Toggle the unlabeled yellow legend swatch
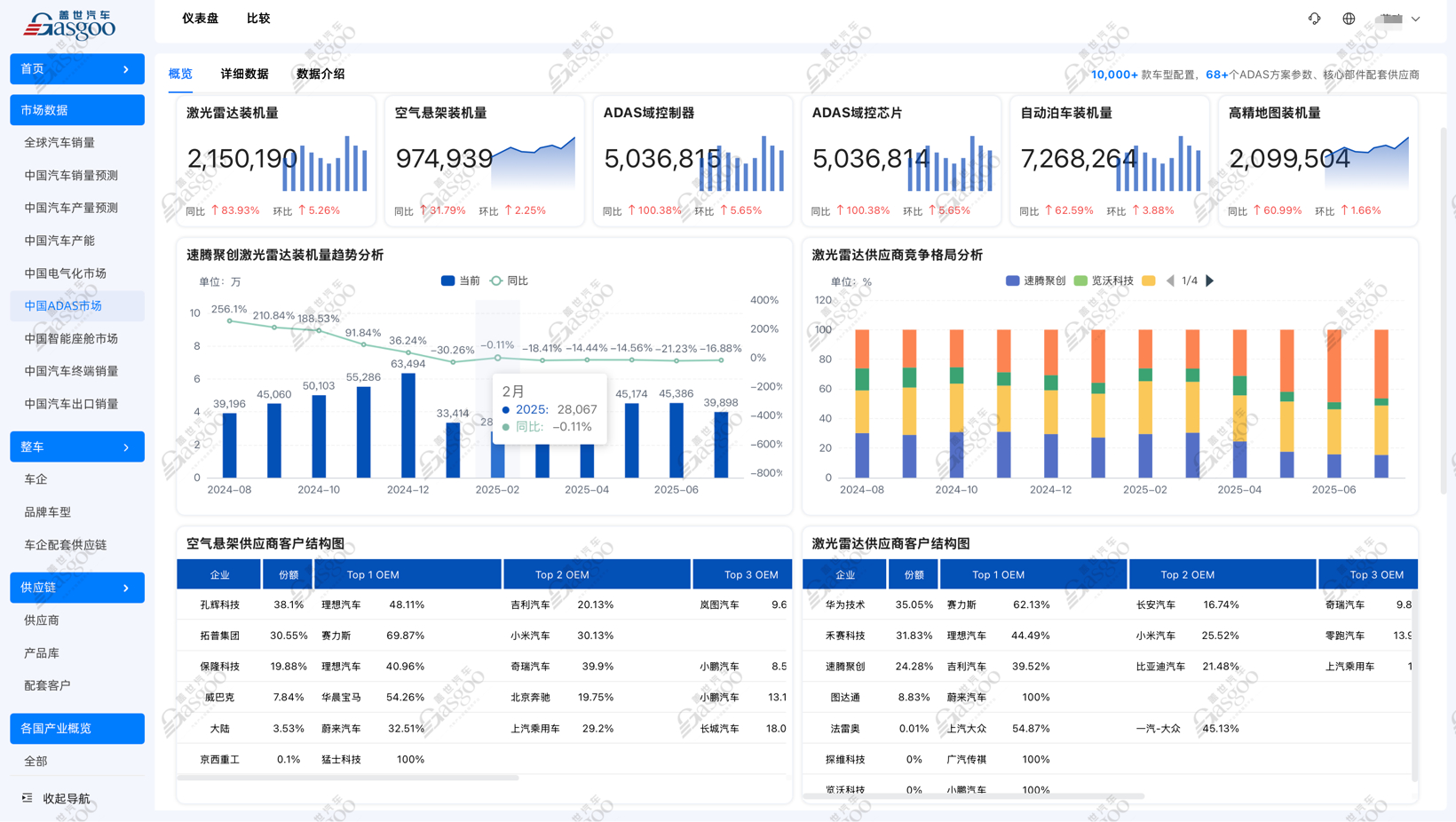This screenshot has width=1456, height=822. click(1149, 281)
